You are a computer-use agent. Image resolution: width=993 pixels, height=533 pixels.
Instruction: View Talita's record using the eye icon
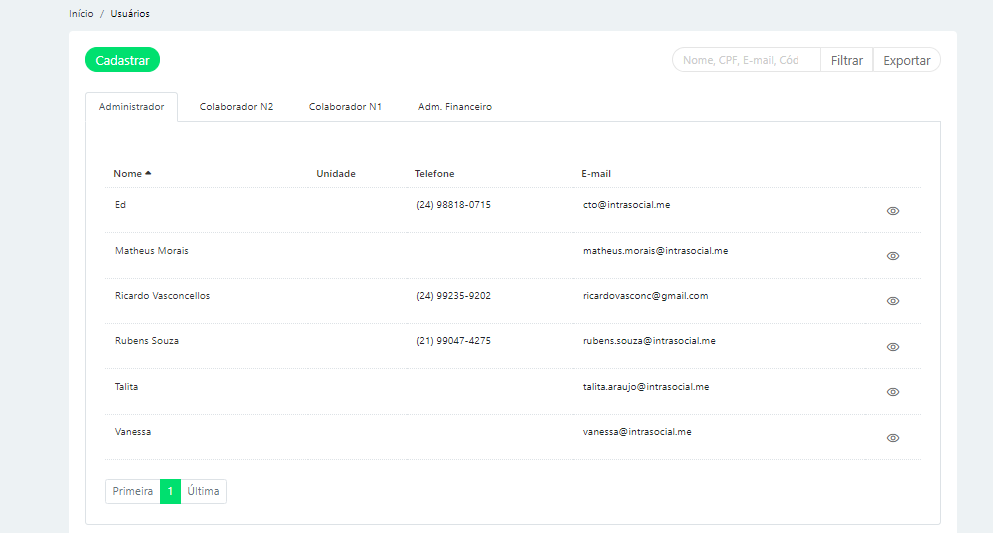click(x=893, y=392)
